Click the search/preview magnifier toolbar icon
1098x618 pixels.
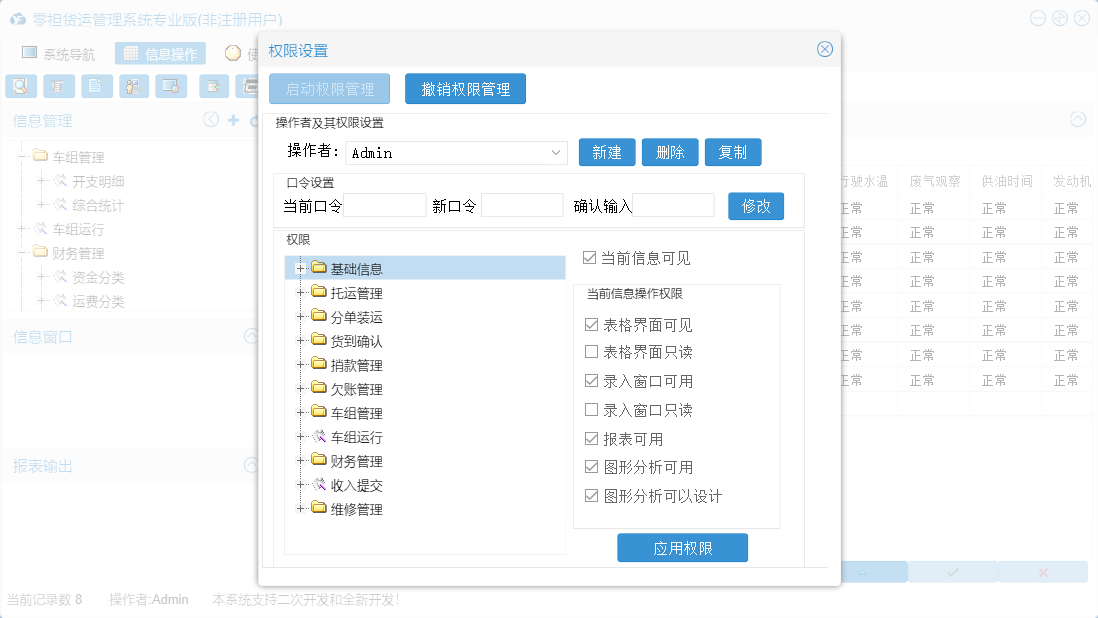(x=20, y=86)
